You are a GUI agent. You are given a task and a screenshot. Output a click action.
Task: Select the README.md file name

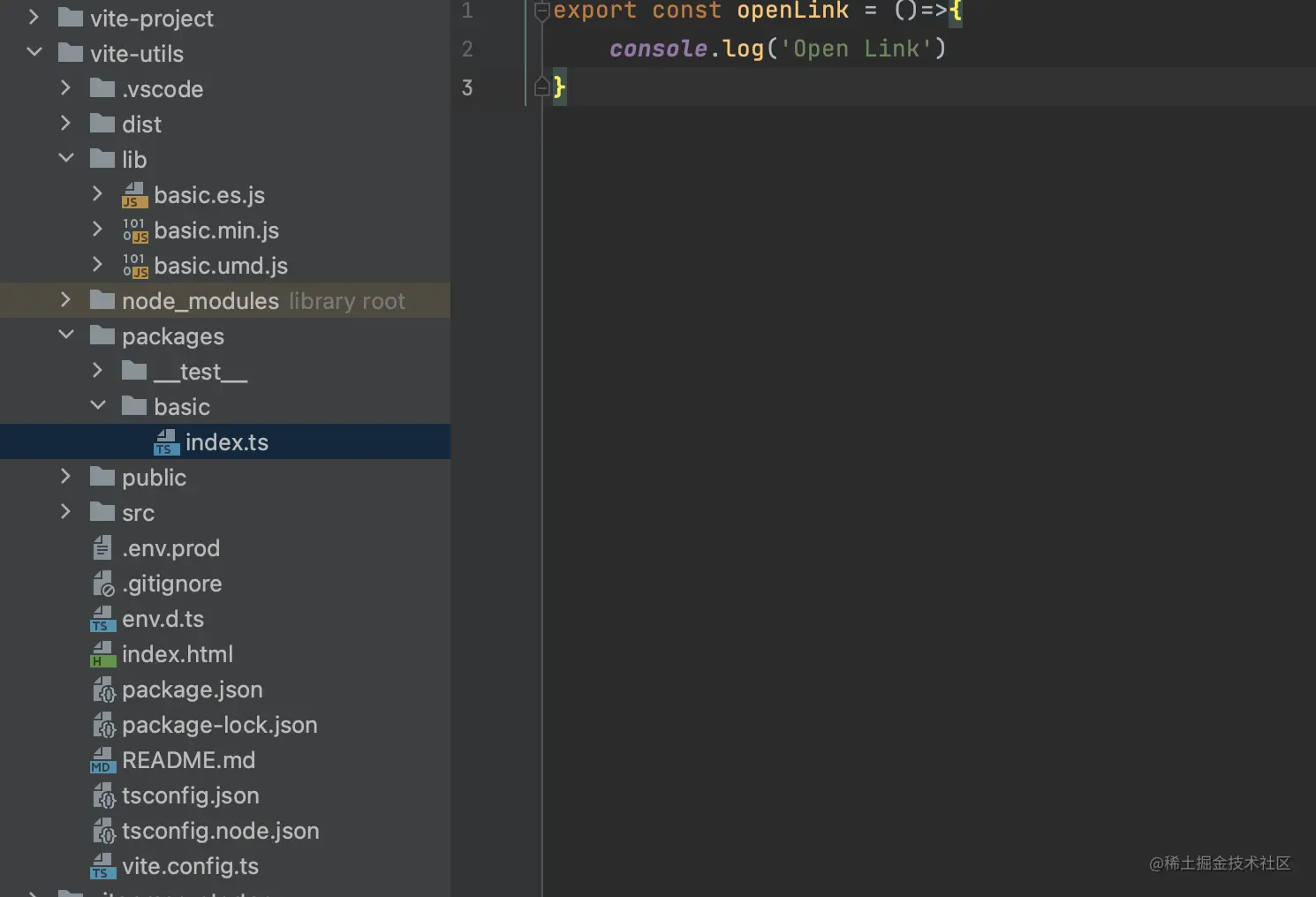coord(188,760)
